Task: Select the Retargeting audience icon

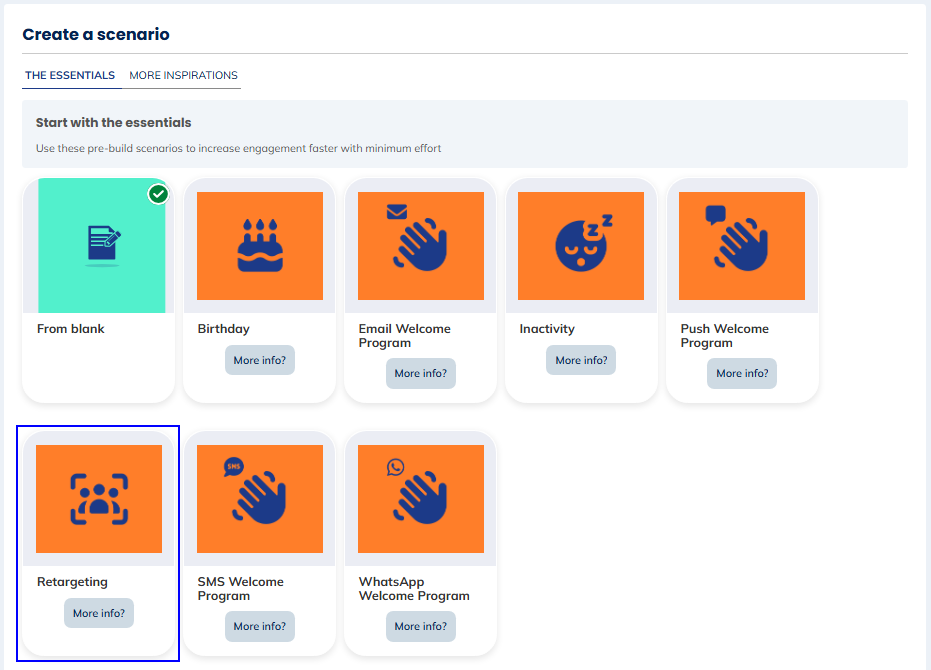Action: 98,498
